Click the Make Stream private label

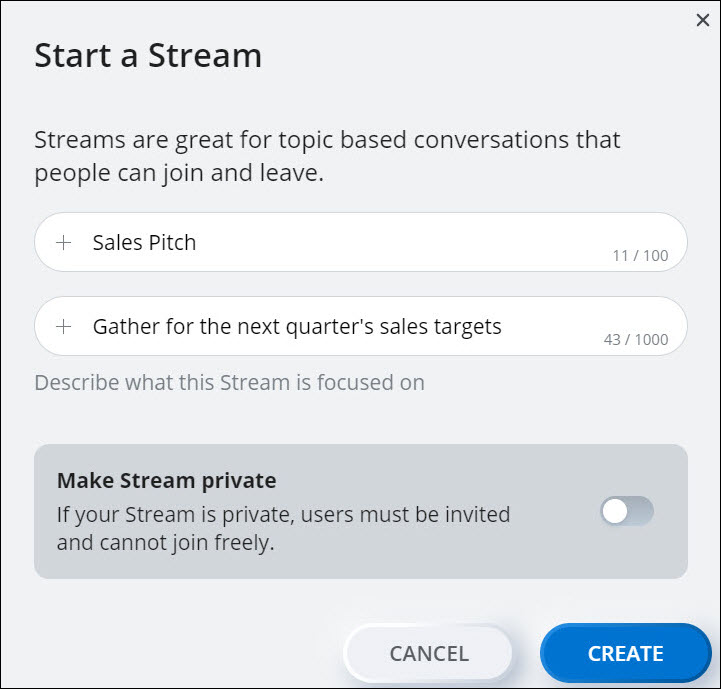[166, 480]
